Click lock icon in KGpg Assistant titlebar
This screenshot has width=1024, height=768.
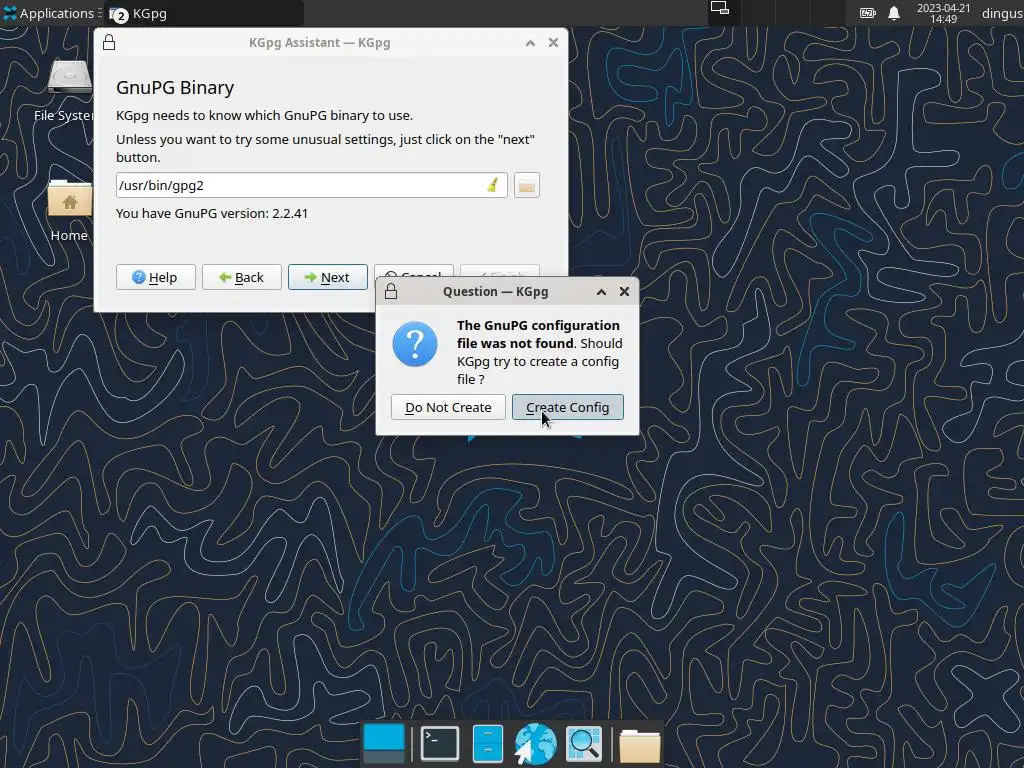pyautogui.click(x=109, y=42)
